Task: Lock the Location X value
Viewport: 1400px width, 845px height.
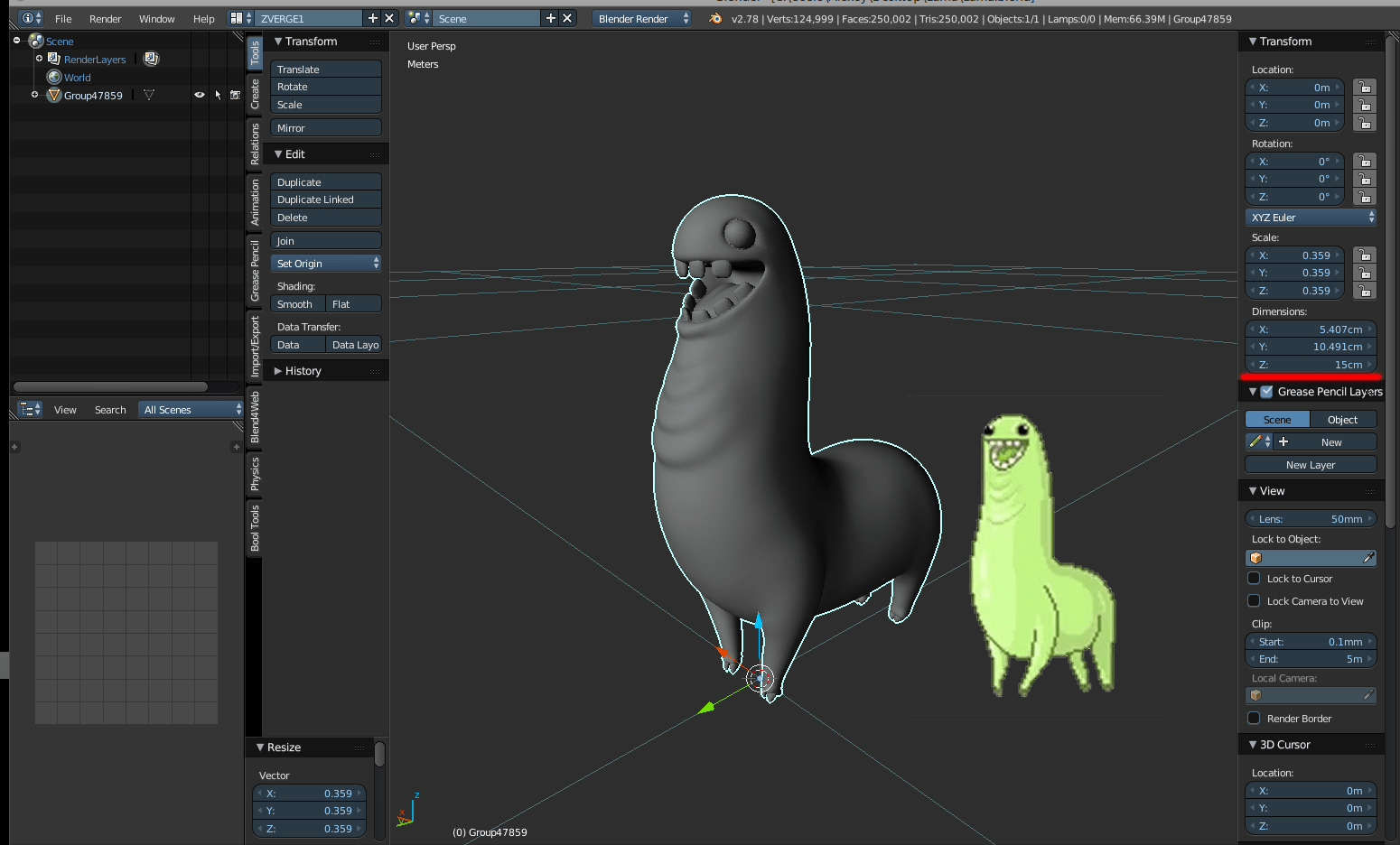Action: [x=1365, y=87]
